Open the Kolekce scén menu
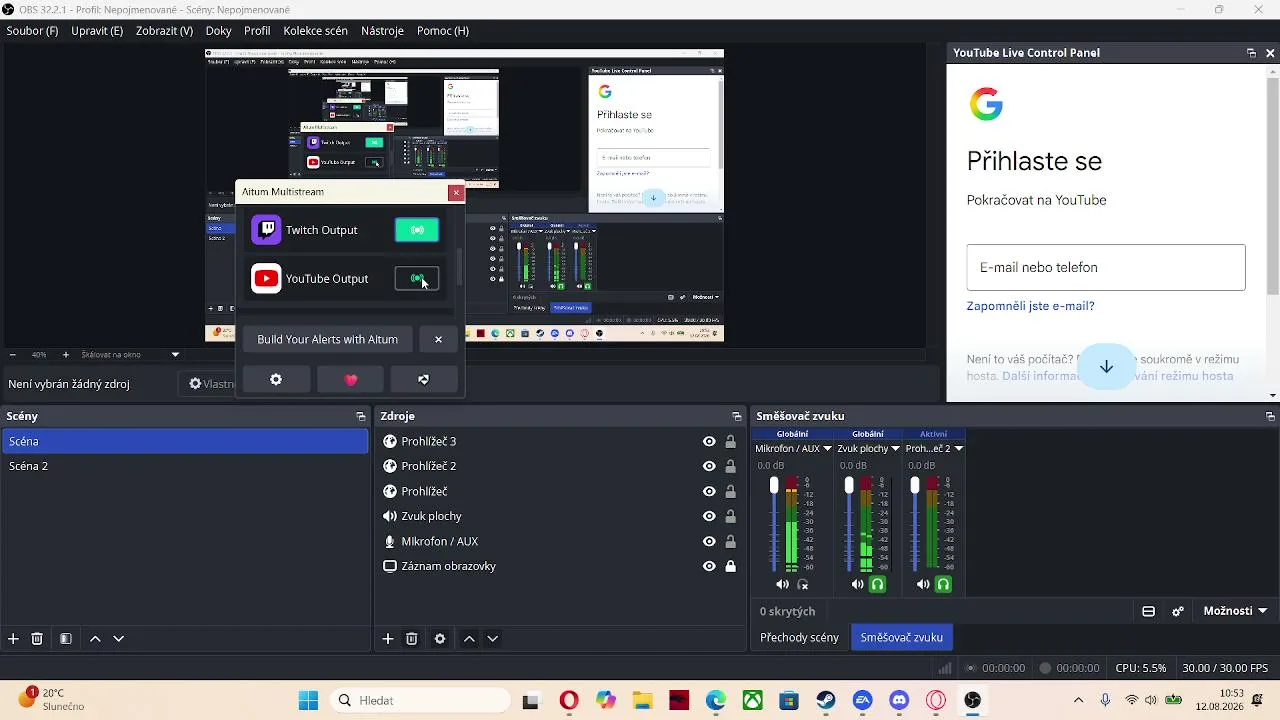The height and width of the screenshot is (720, 1280). point(316,31)
